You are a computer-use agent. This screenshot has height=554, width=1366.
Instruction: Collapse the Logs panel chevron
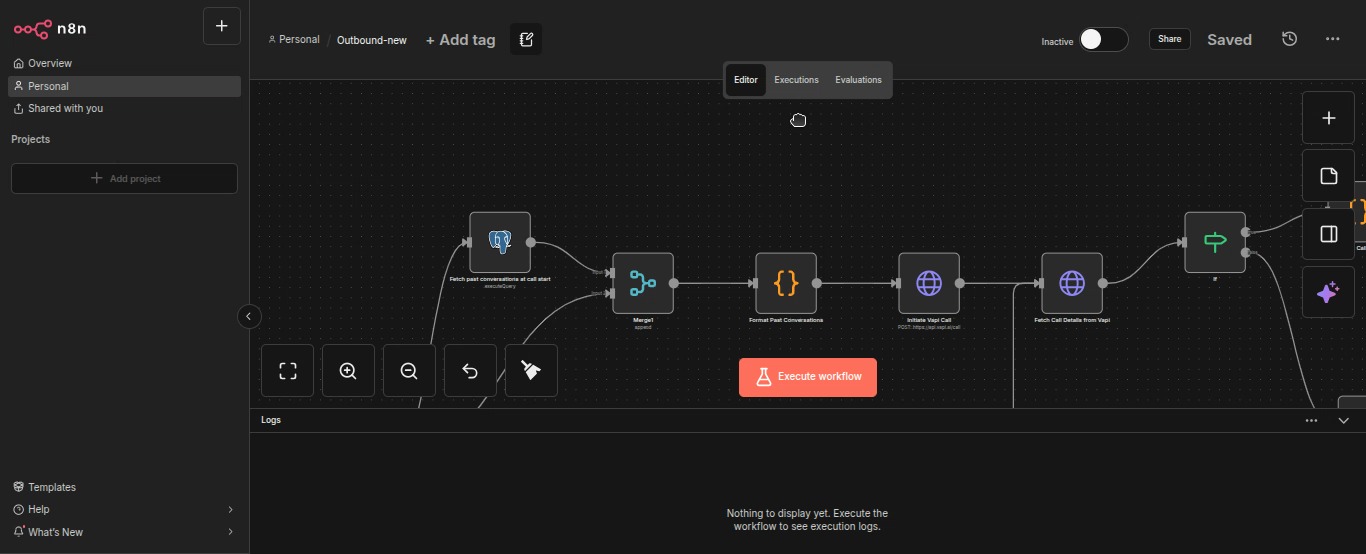pos(1343,421)
